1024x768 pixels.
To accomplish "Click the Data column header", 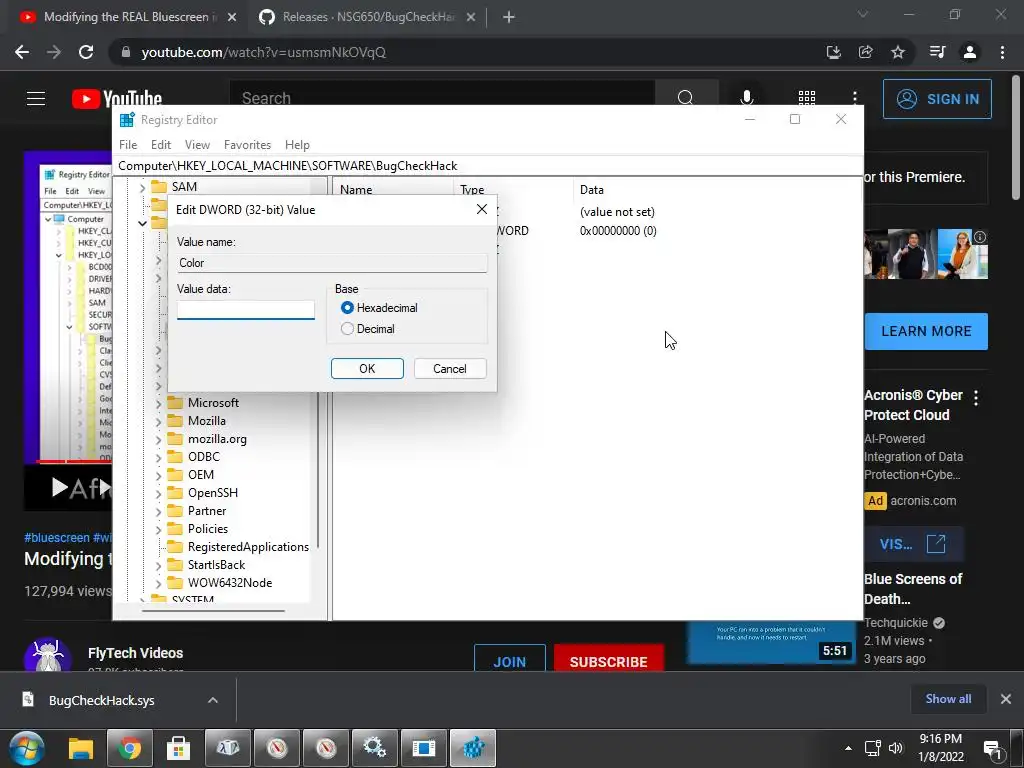I will 592,189.
